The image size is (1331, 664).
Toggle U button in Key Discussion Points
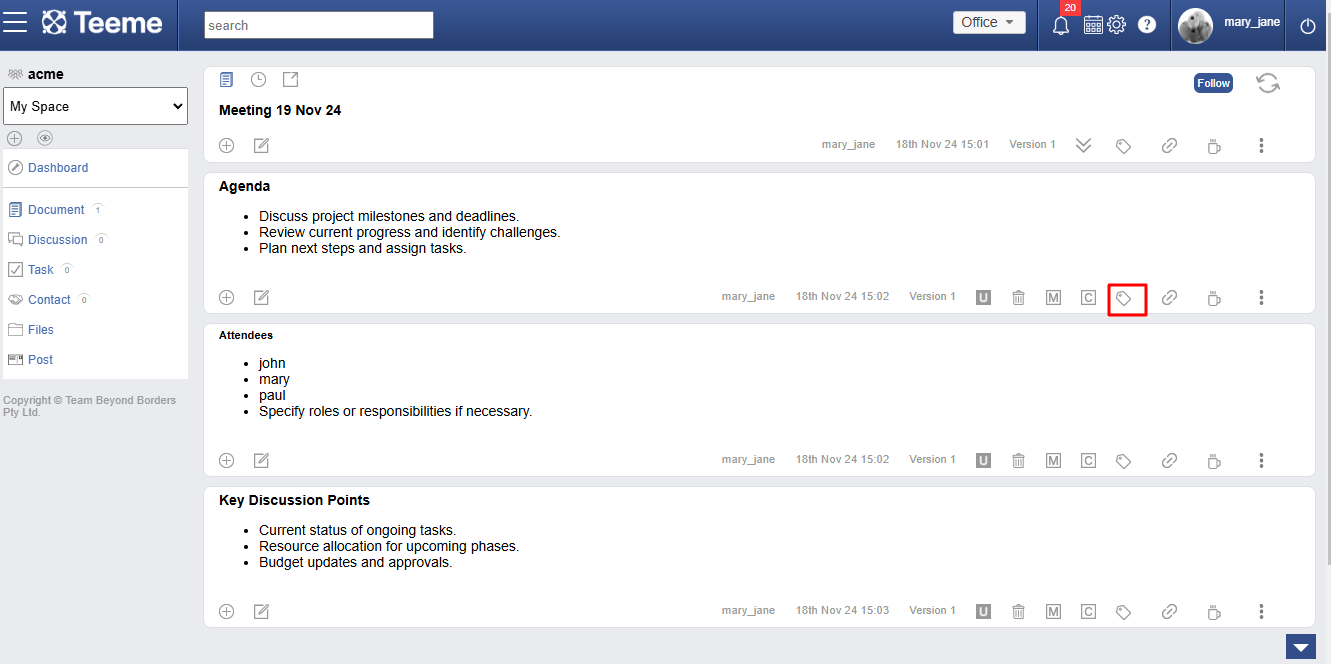pyautogui.click(x=983, y=611)
